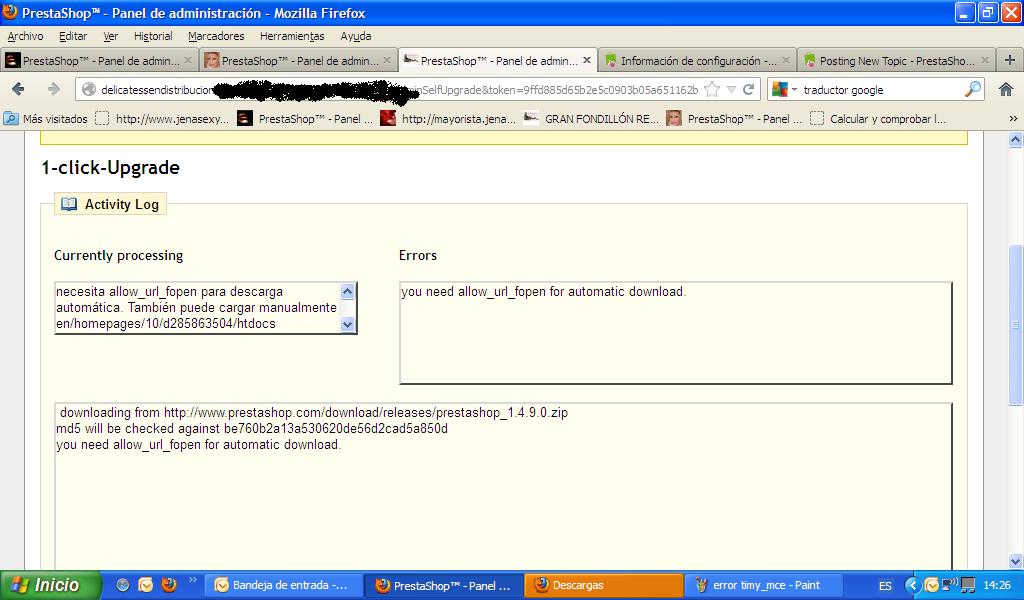The image size is (1024, 600).
Task: Click page scrollbar down arrow
Action: coord(1016,561)
